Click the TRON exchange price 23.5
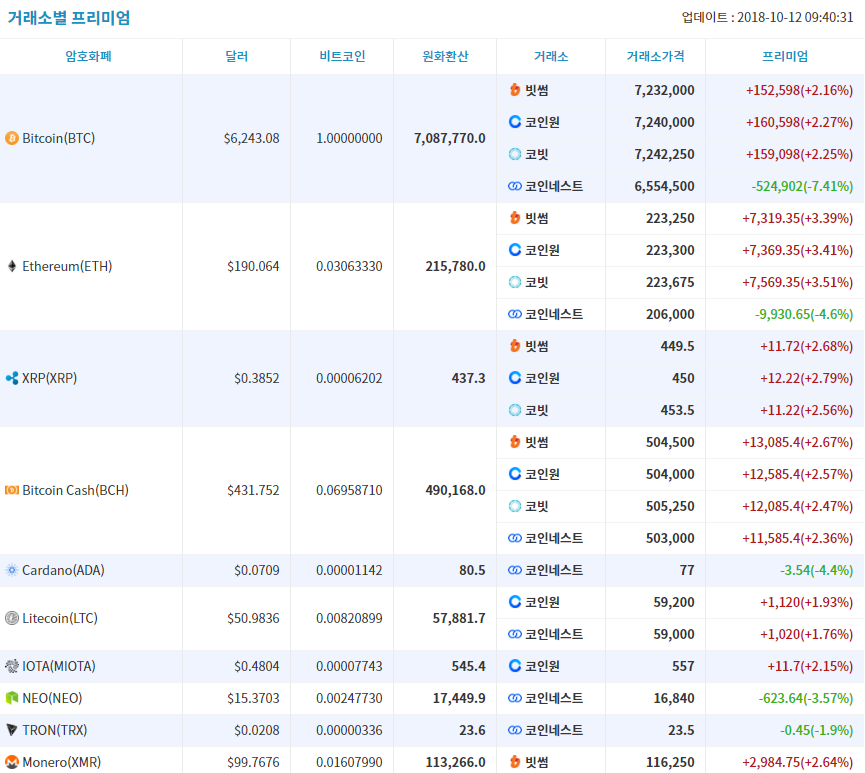The height and width of the screenshot is (773, 865). [x=681, y=730]
